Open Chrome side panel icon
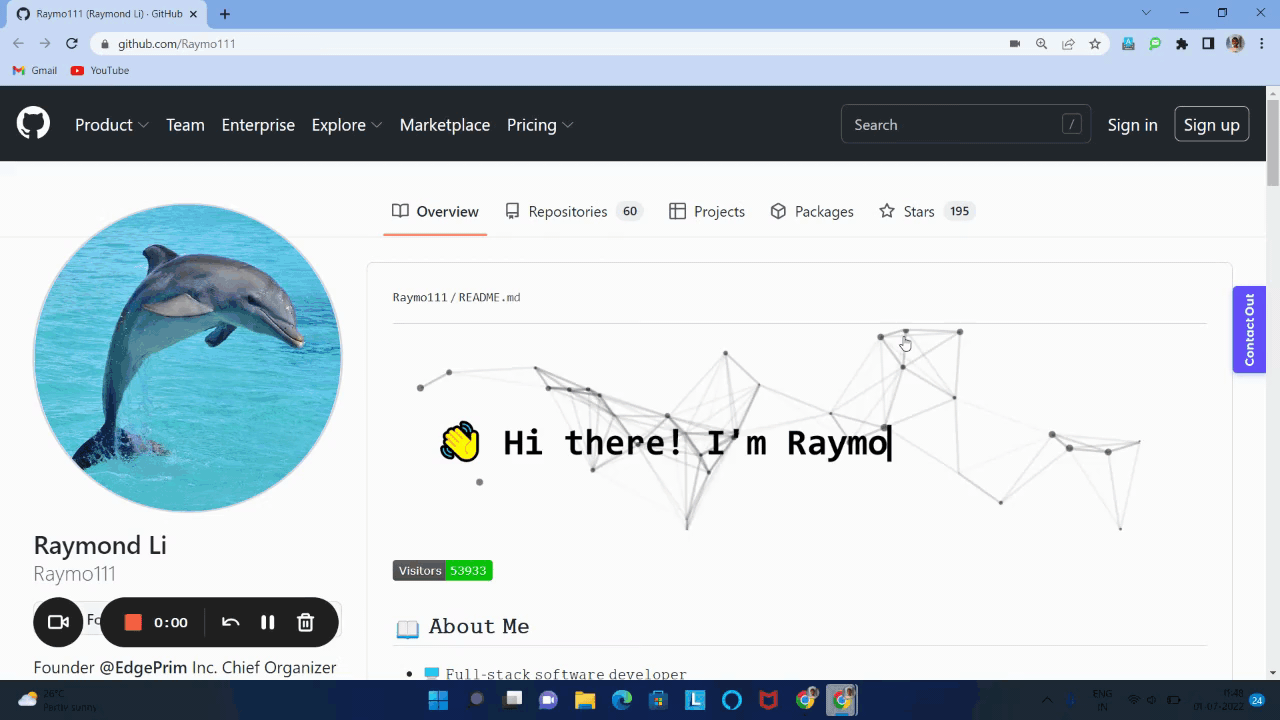The height and width of the screenshot is (720, 1280). click(x=1208, y=44)
